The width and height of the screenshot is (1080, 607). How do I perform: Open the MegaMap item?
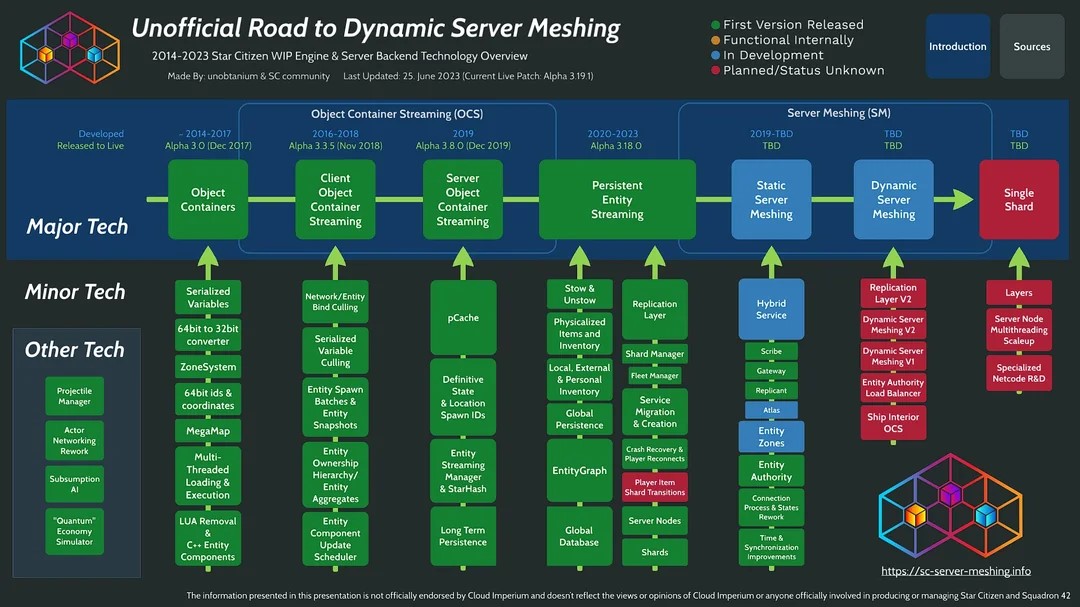coord(208,431)
